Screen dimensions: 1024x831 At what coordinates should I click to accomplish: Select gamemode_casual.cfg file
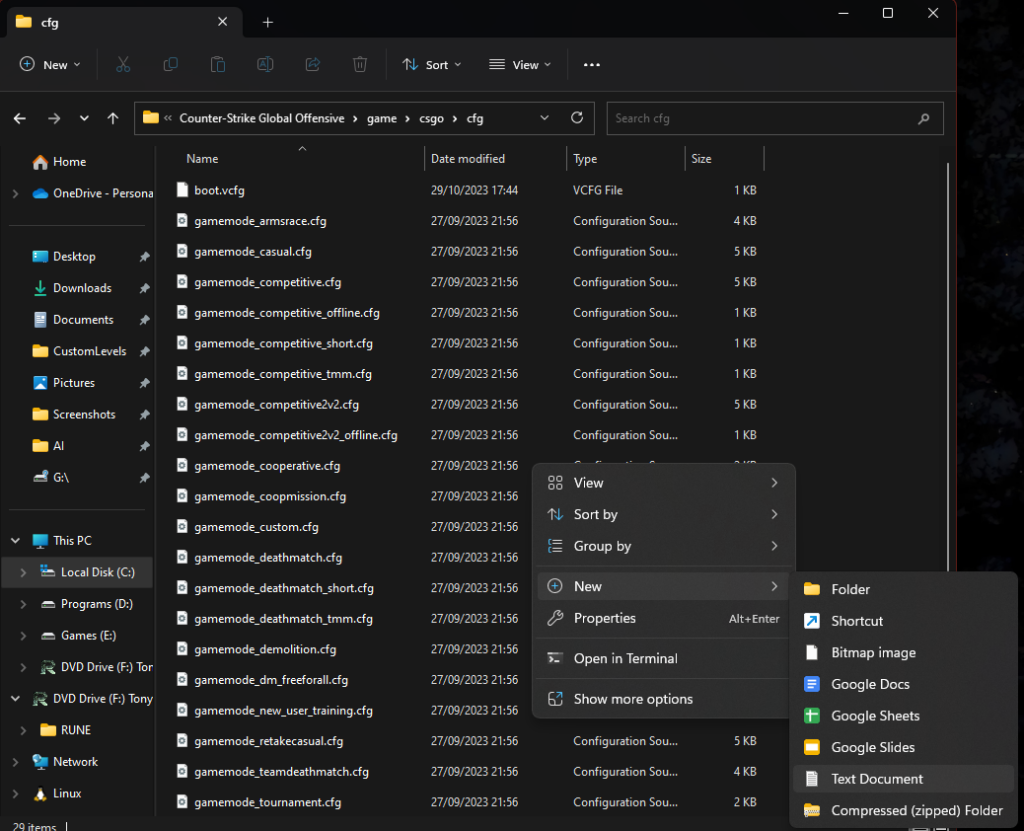(x=253, y=252)
